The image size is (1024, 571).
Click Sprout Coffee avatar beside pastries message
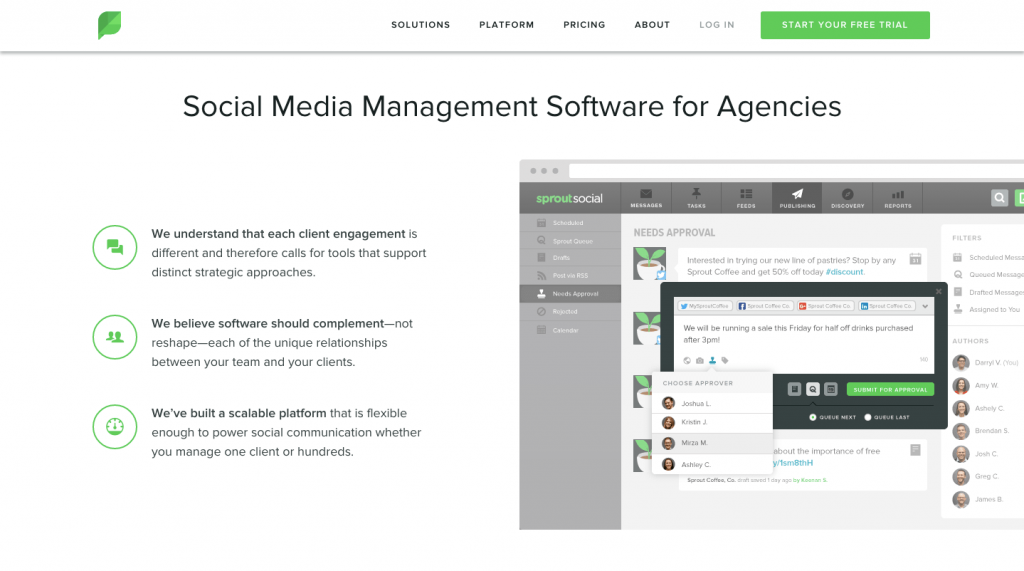pyautogui.click(x=649, y=263)
